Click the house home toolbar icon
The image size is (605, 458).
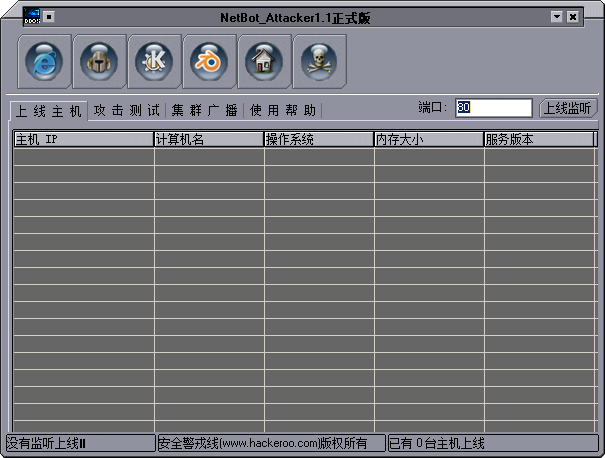264,60
